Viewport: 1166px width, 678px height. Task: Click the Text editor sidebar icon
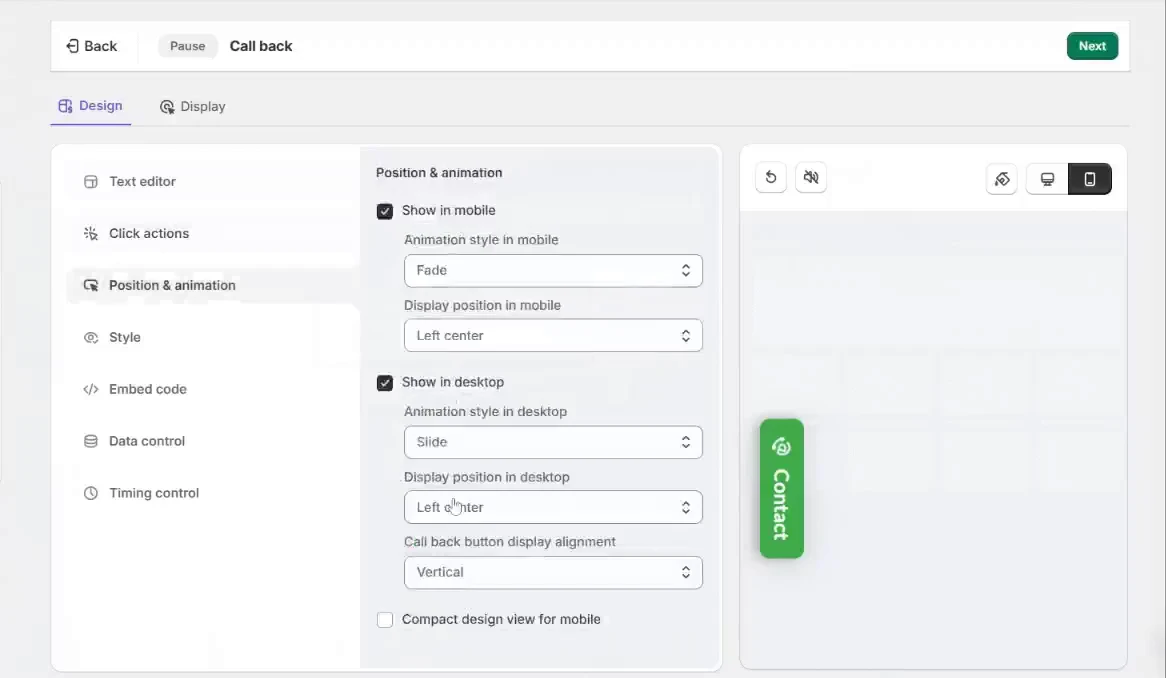(91, 182)
